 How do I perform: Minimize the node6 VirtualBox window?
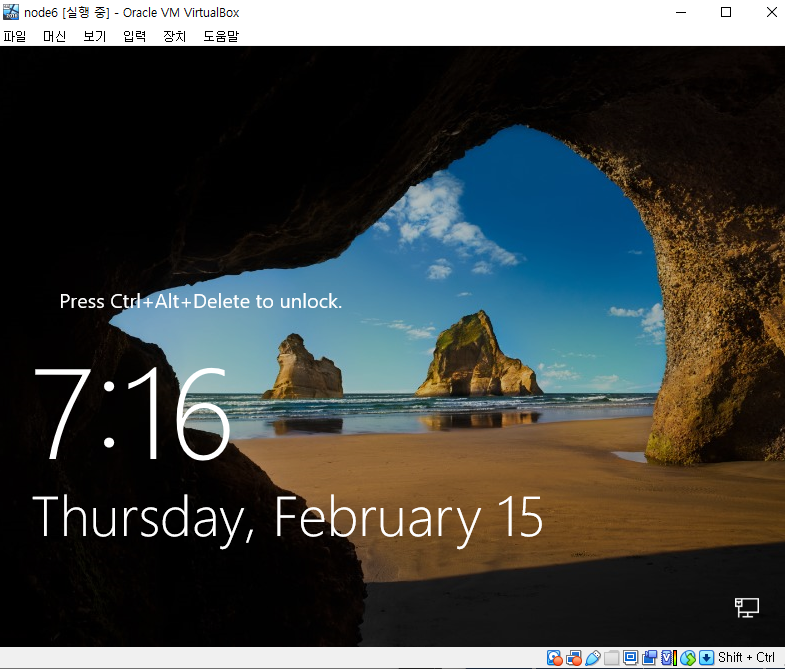(681, 12)
